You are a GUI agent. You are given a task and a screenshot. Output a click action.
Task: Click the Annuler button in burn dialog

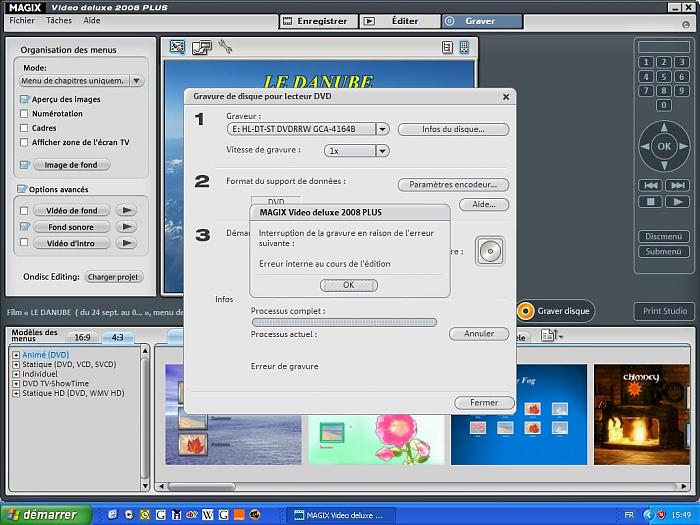[479, 333]
